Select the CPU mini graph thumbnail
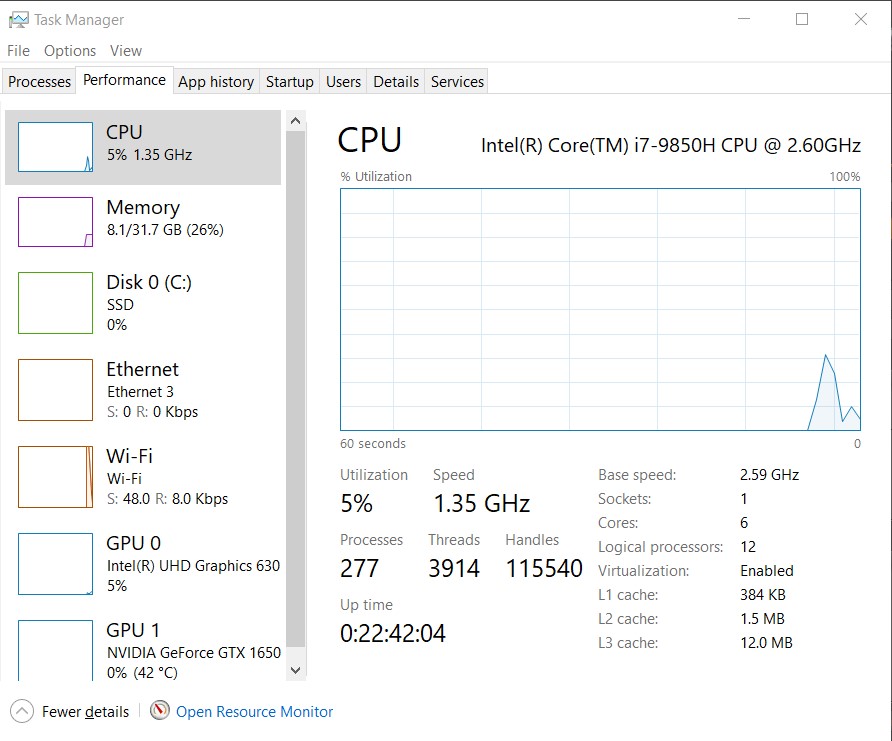This screenshot has height=741, width=892. click(55, 147)
